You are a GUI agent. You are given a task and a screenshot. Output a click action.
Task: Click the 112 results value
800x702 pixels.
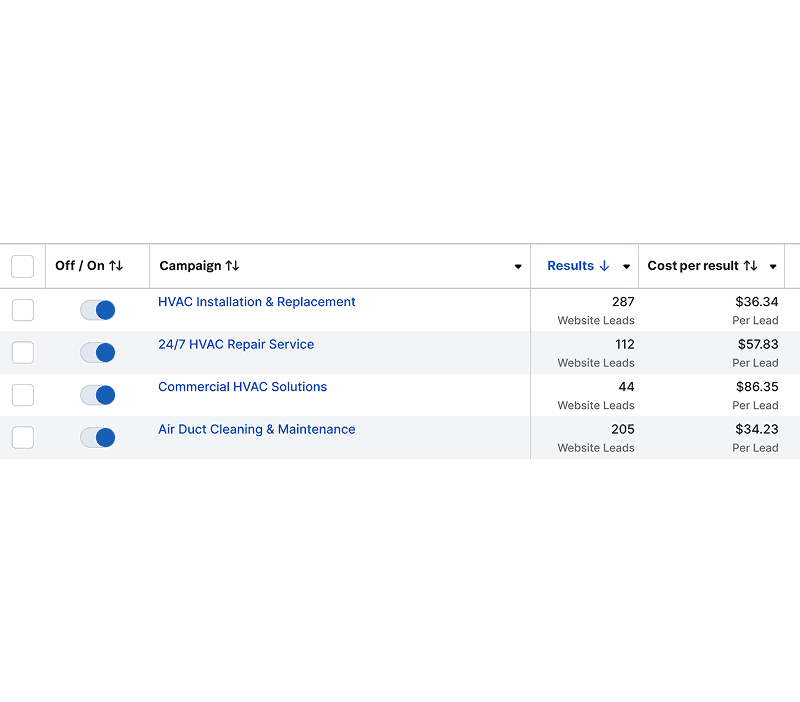pyautogui.click(x=624, y=344)
